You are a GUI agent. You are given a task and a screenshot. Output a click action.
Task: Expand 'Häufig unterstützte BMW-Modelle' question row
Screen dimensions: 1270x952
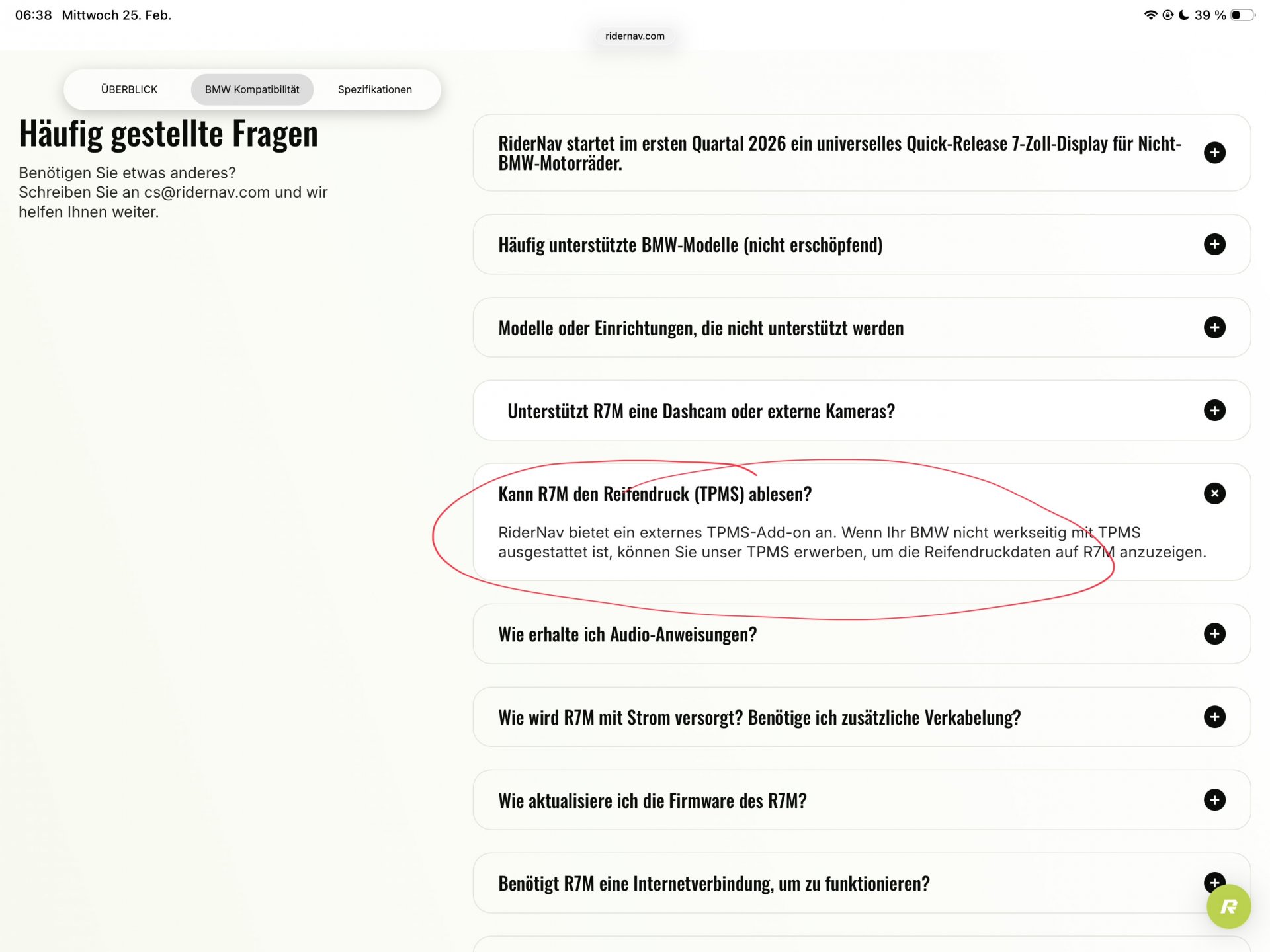click(x=690, y=245)
